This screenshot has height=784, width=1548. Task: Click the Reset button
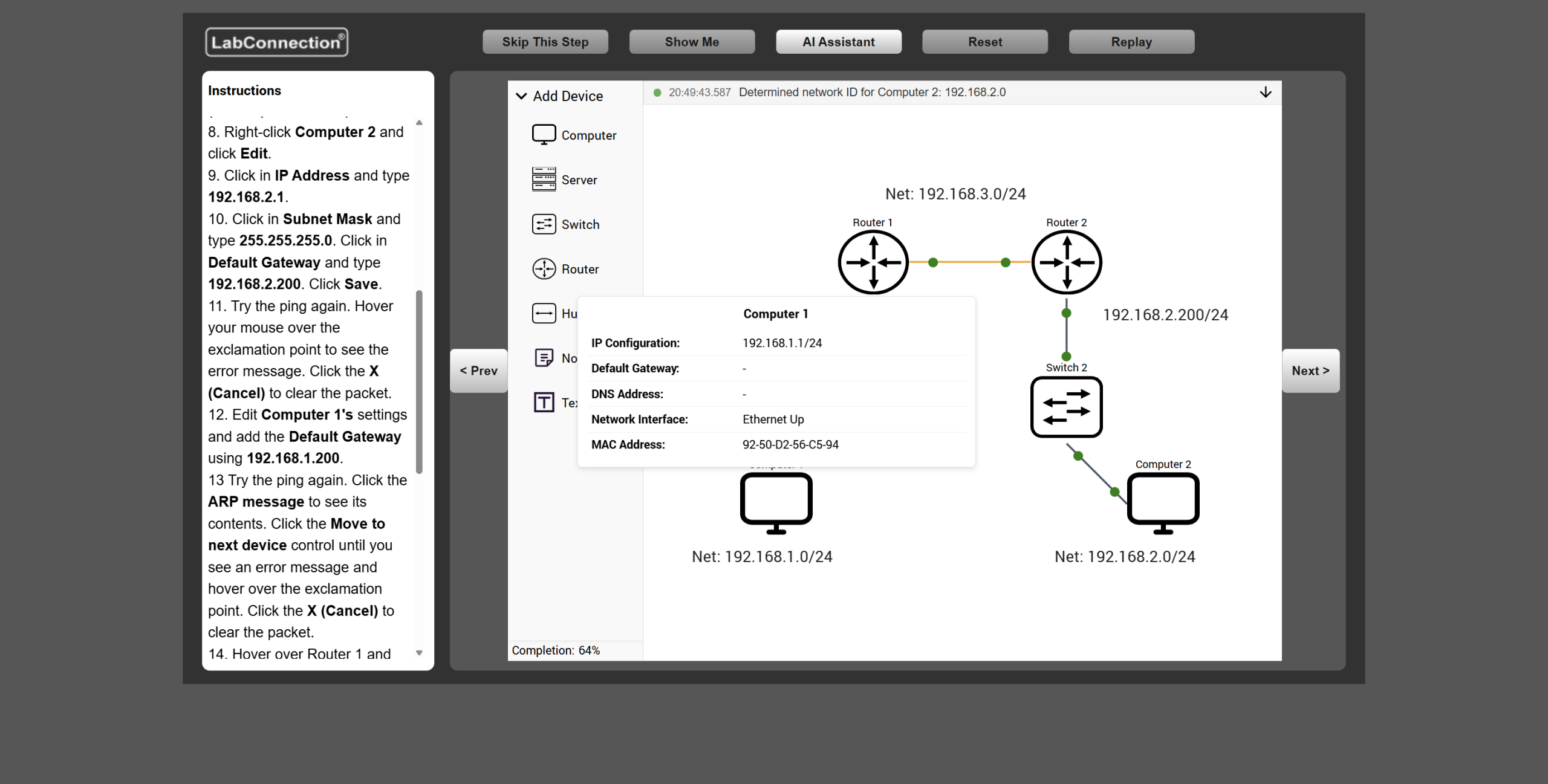click(984, 42)
